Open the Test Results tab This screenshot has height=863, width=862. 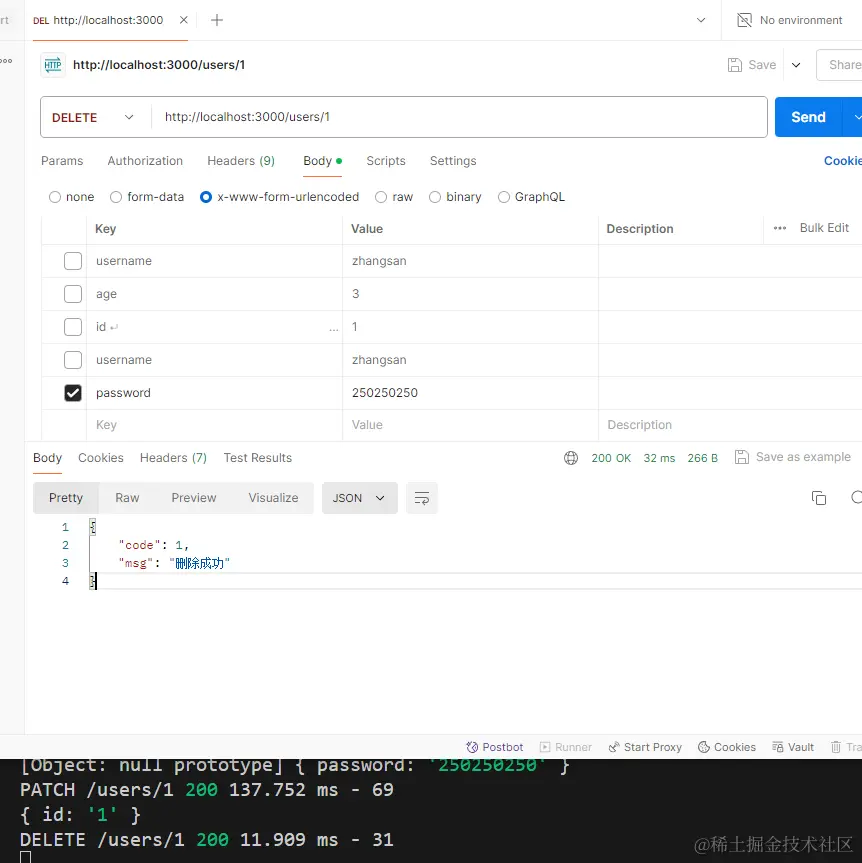pos(258,458)
